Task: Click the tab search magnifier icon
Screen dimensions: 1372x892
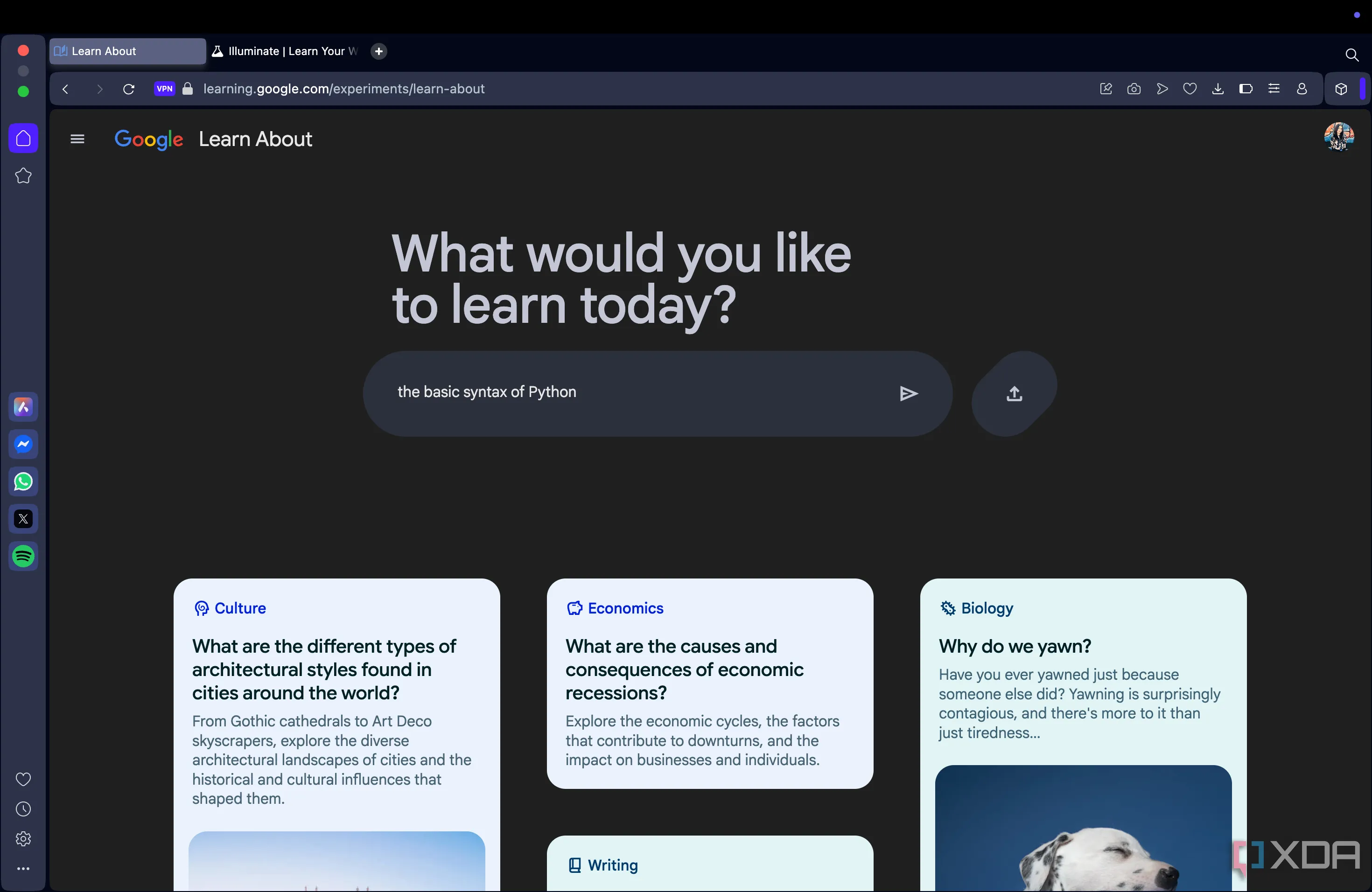Action: (1352, 55)
